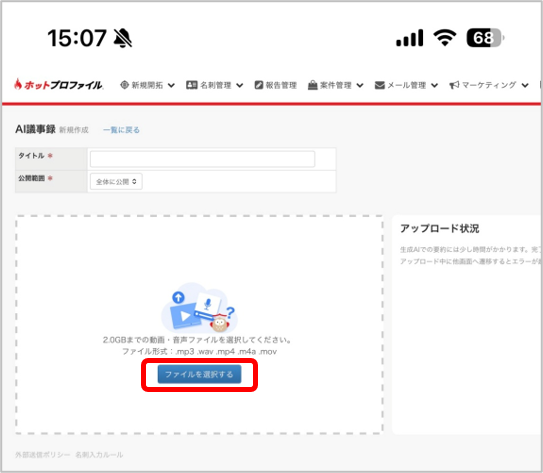Click the ファイルを選択する button
Screen dimensions: 543x473
[x=199, y=374]
